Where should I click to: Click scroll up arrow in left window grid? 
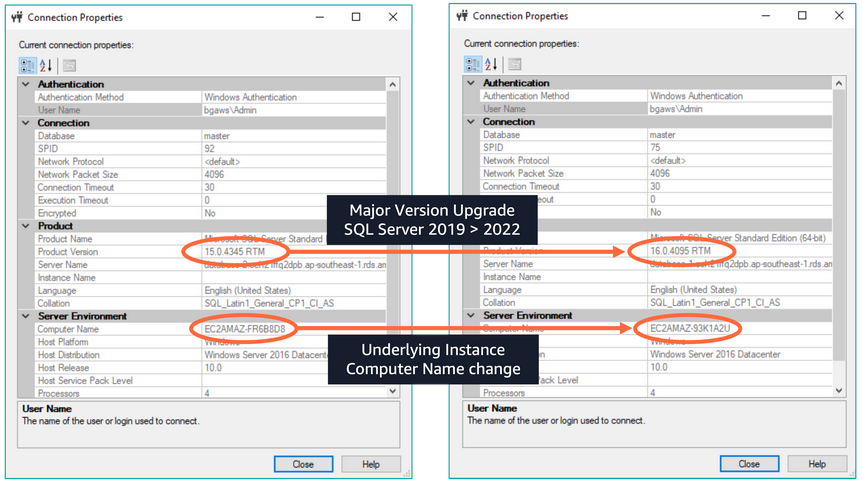click(x=393, y=84)
